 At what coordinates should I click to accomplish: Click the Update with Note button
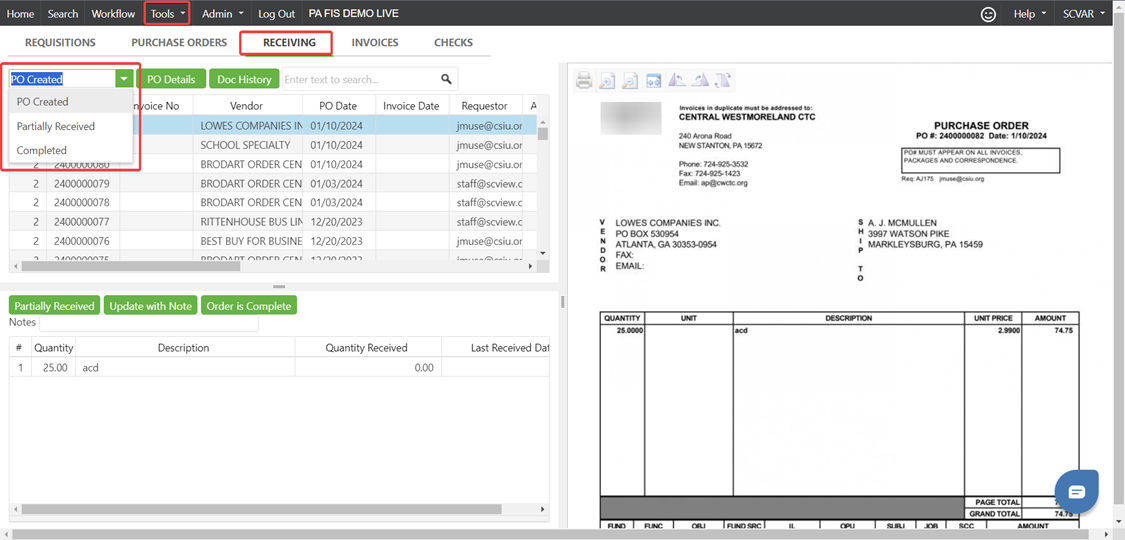tap(150, 306)
